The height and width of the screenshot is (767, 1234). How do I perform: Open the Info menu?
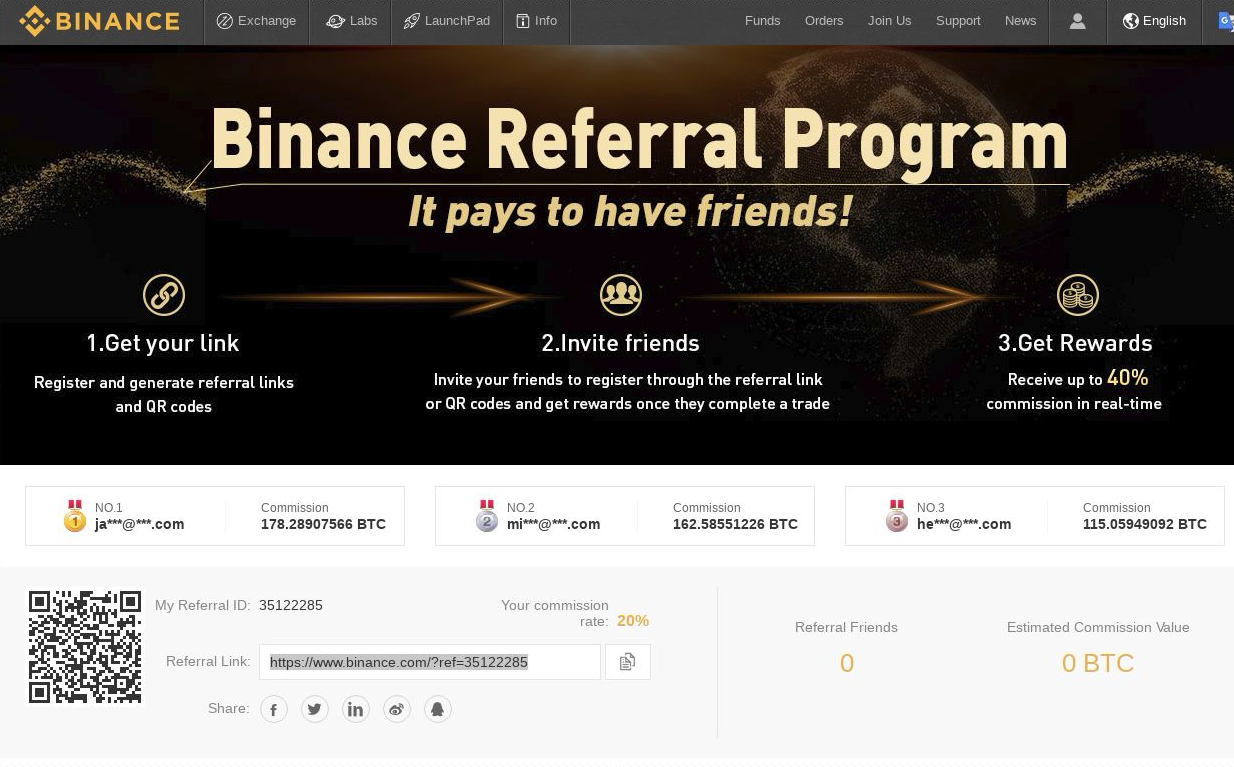536,21
